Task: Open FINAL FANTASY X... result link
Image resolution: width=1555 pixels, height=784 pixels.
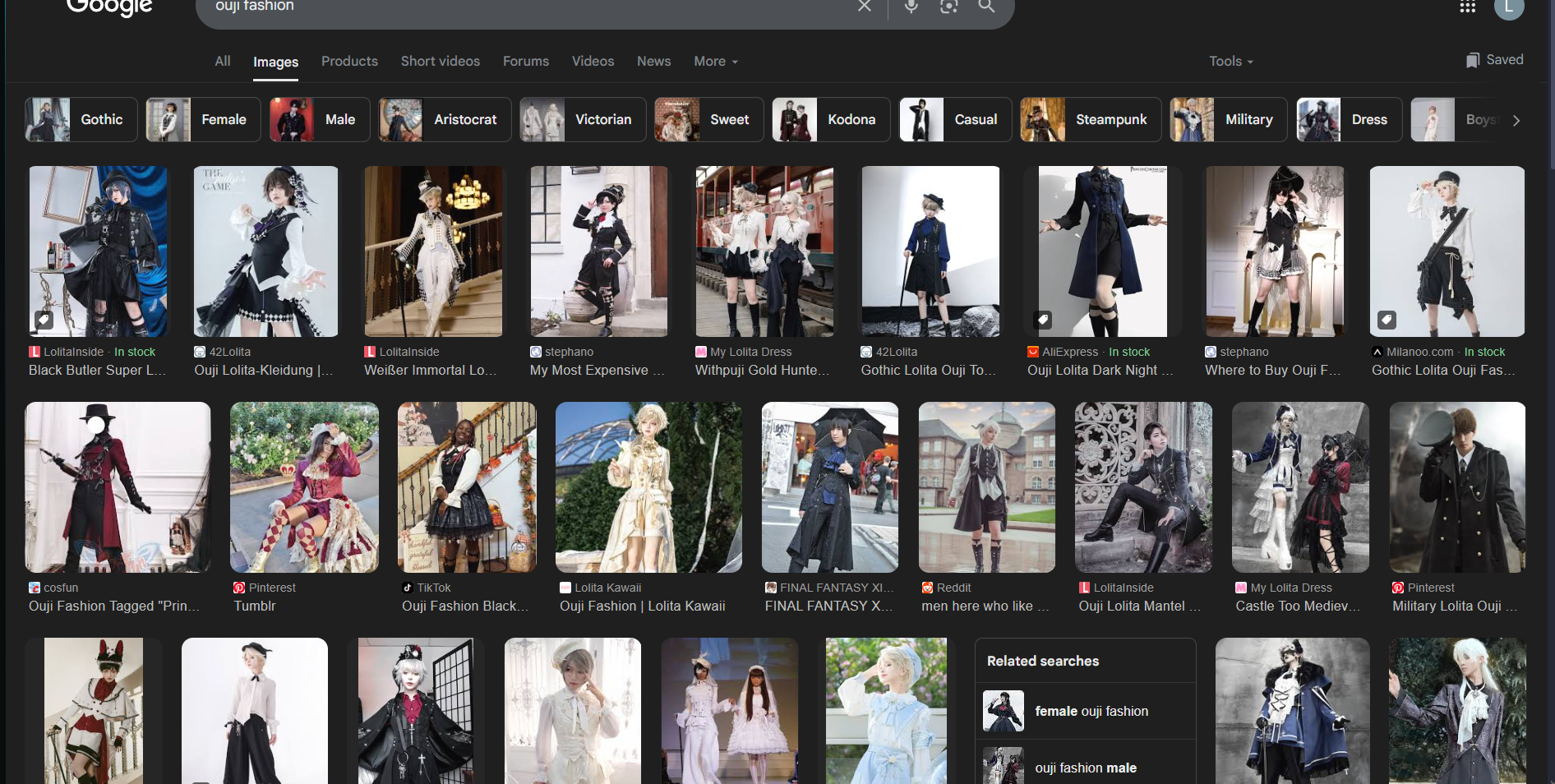Action: coord(828,606)
